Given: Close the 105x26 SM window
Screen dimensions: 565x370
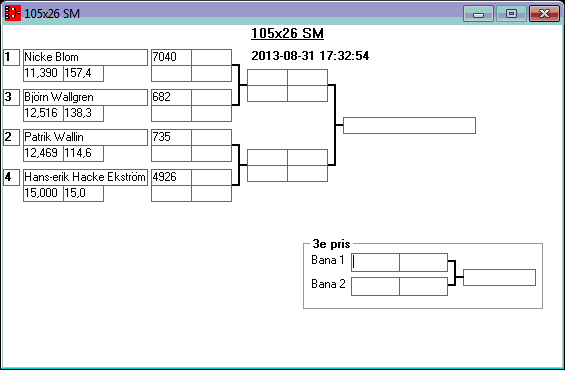Looking at the screenshot, I should [544, 14].
